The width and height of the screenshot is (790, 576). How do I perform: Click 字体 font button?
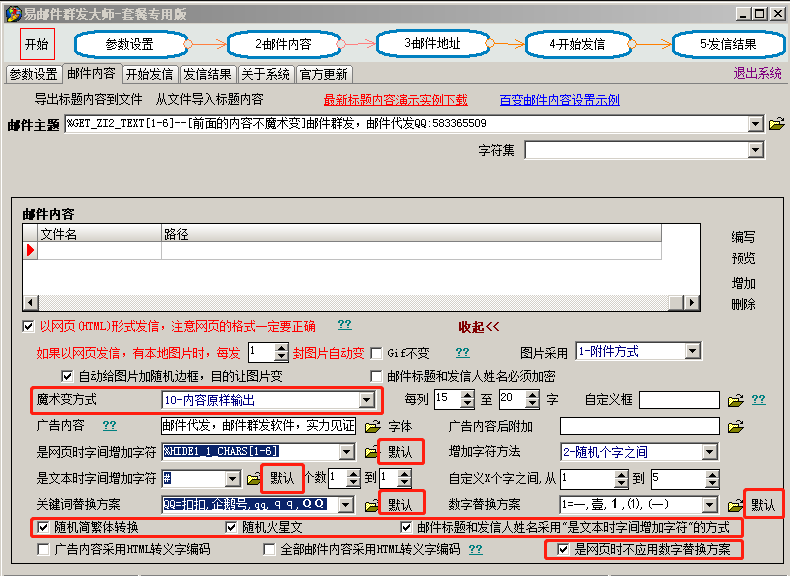tap(400, 427)
